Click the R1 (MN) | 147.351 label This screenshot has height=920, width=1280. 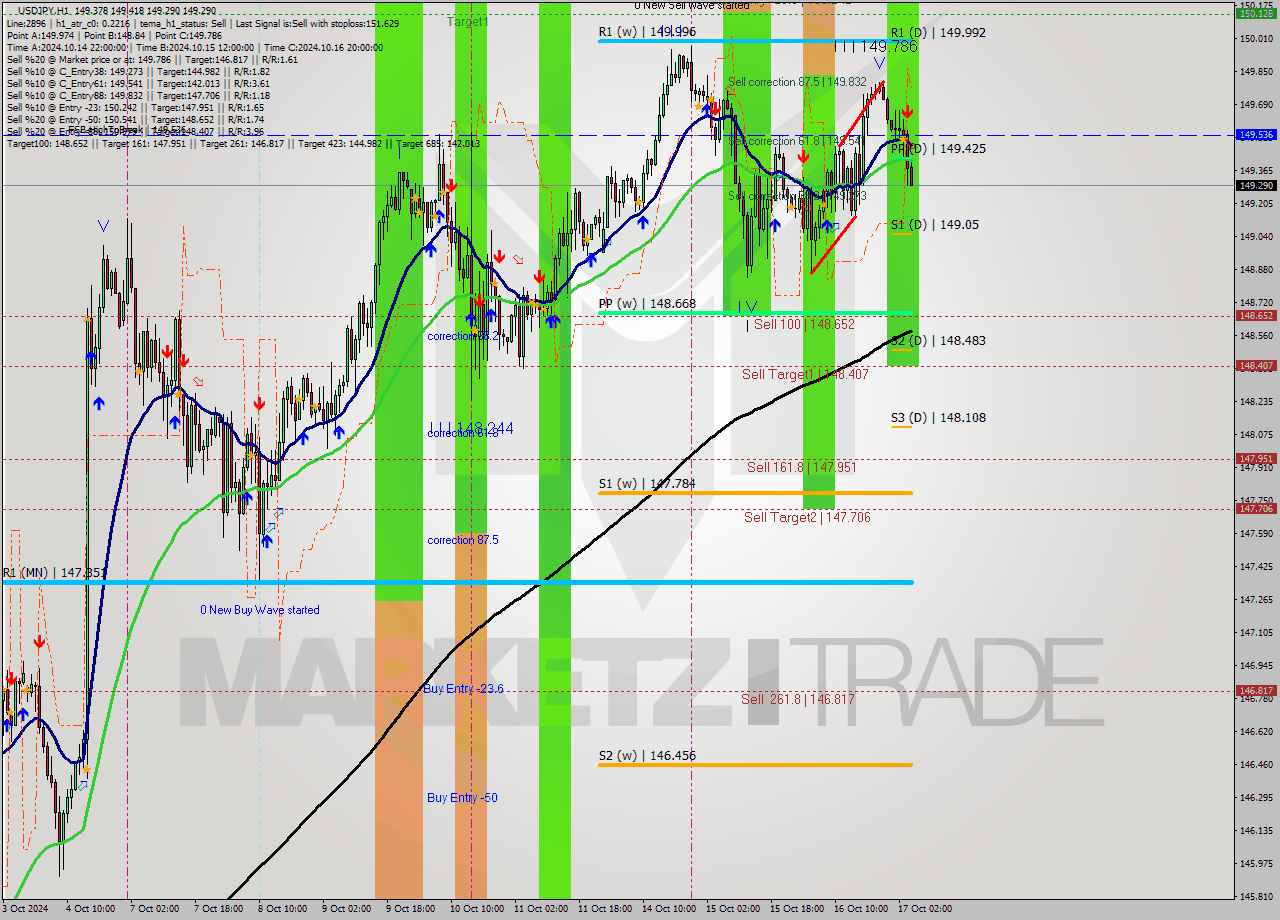54,573
